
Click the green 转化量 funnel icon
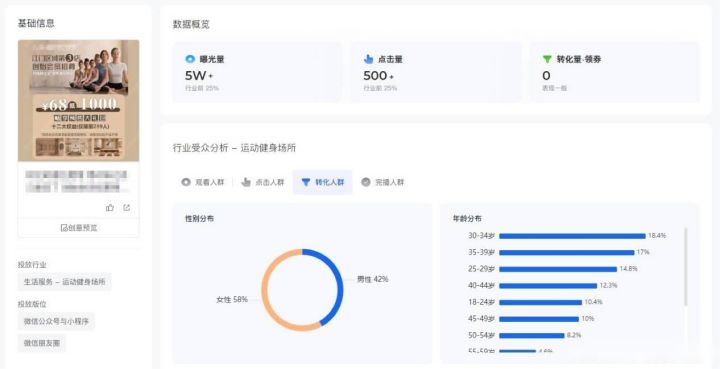[x=547, y=59]
